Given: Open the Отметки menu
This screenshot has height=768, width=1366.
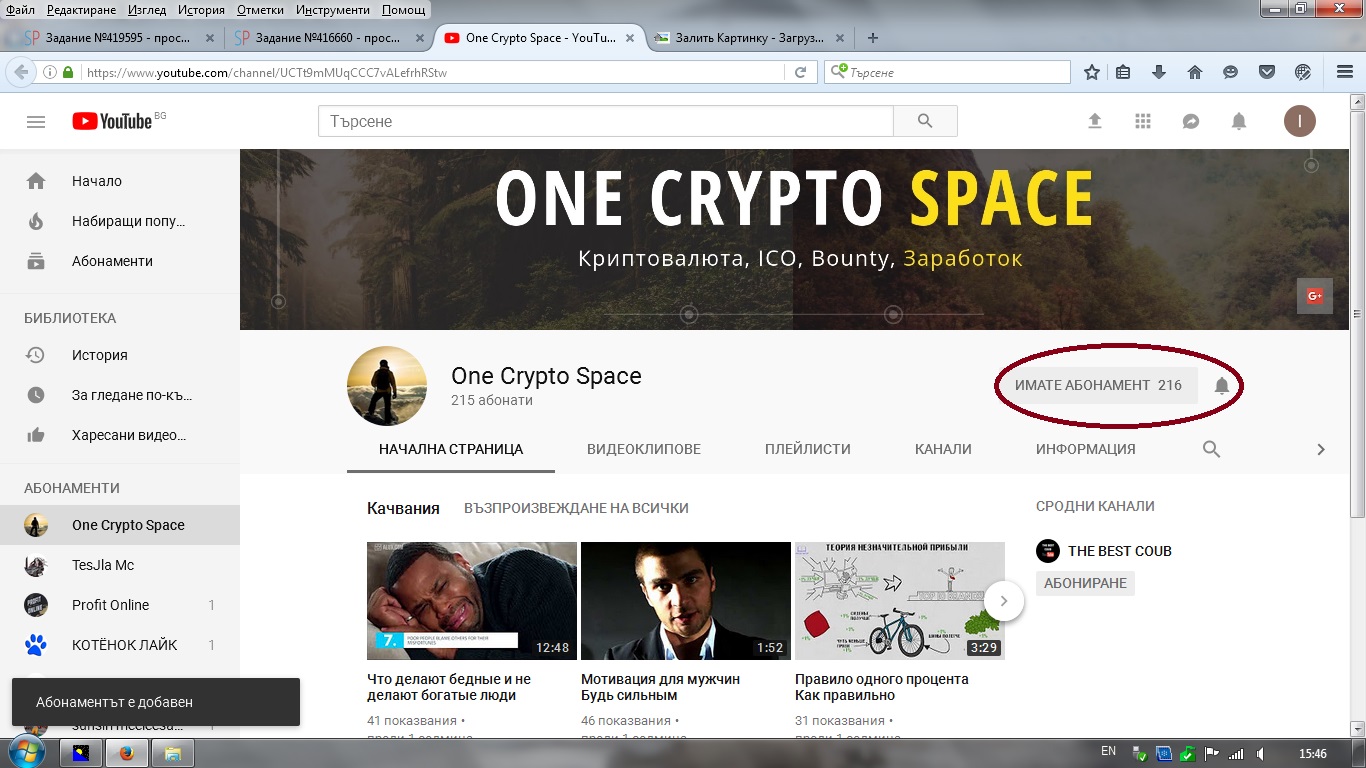Looking at the screenshot, I should [260, 10].
